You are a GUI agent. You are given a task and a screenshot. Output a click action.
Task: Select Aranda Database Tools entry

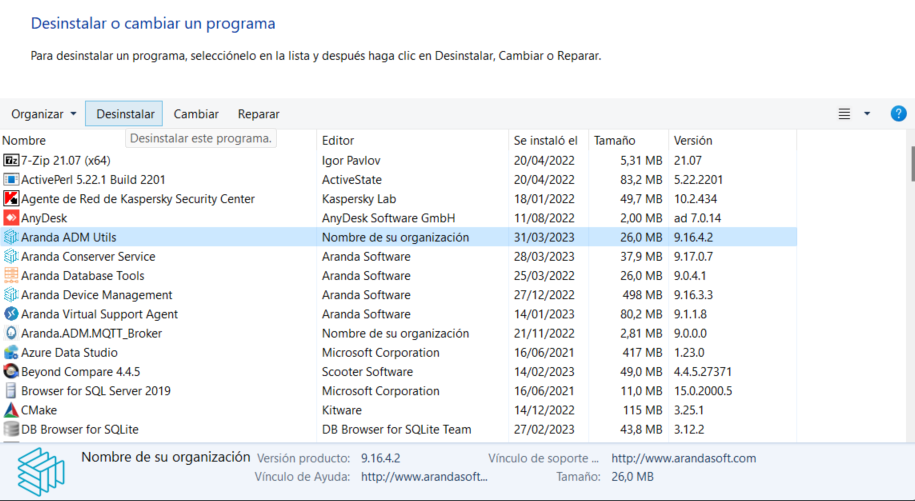tap(83, 276)
